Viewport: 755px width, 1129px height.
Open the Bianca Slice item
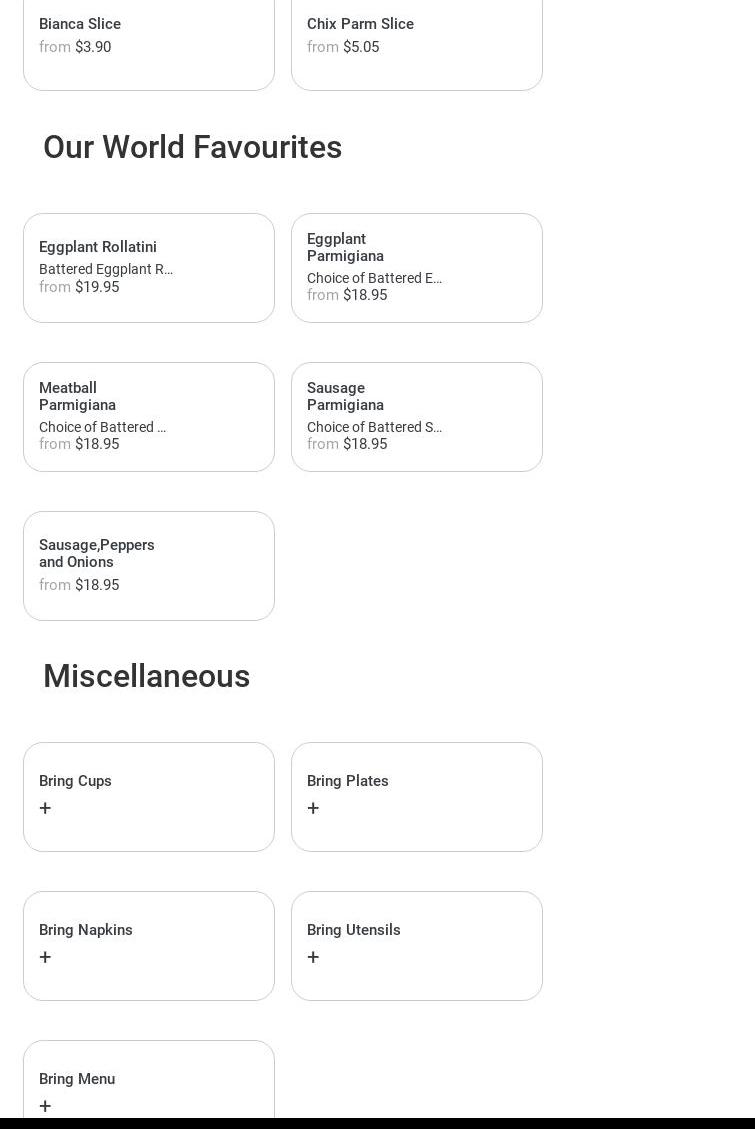pyautogui.click(x=149, y=40)
